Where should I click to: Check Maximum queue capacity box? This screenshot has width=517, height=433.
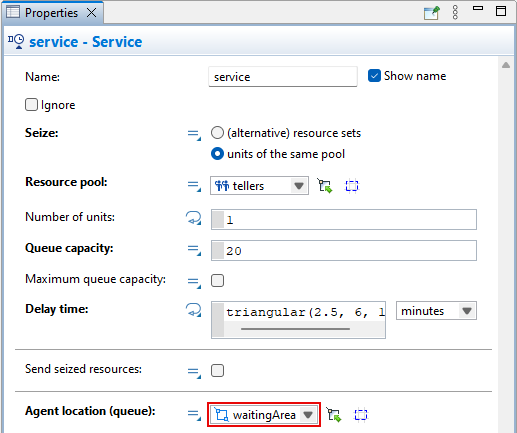click(217, 280)
